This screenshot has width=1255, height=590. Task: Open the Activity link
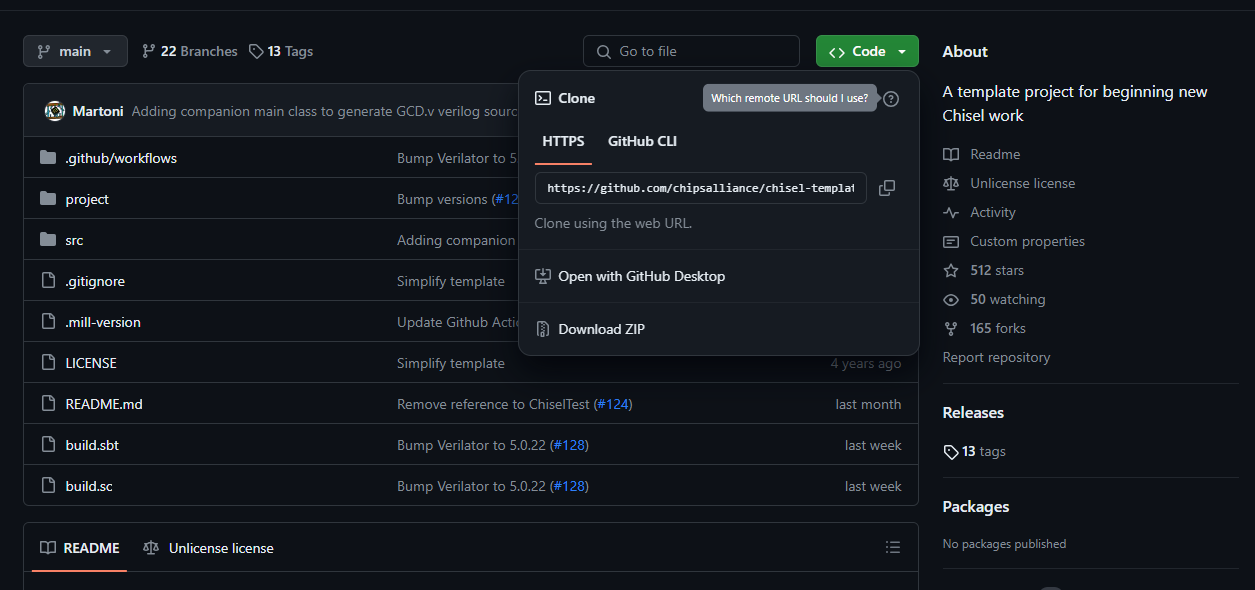coord(992,212)
